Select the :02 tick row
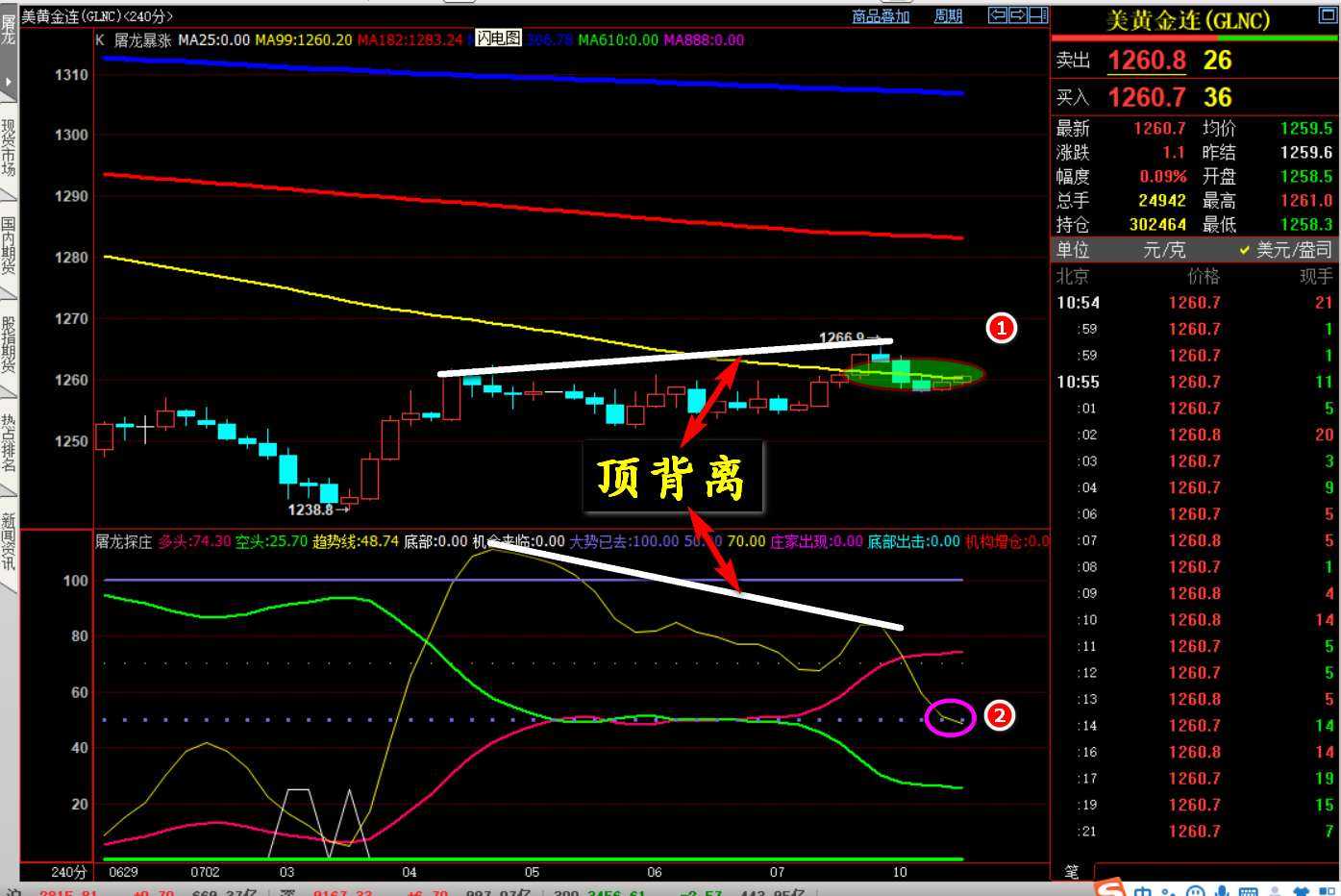The image size is (1341, 896). (x=1195, y=435)
